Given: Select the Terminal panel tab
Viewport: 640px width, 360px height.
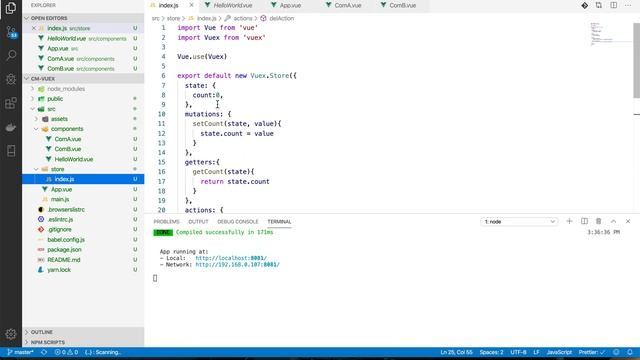Looking at the screenshot, I should pyautogui.click(x=280, y=222).
